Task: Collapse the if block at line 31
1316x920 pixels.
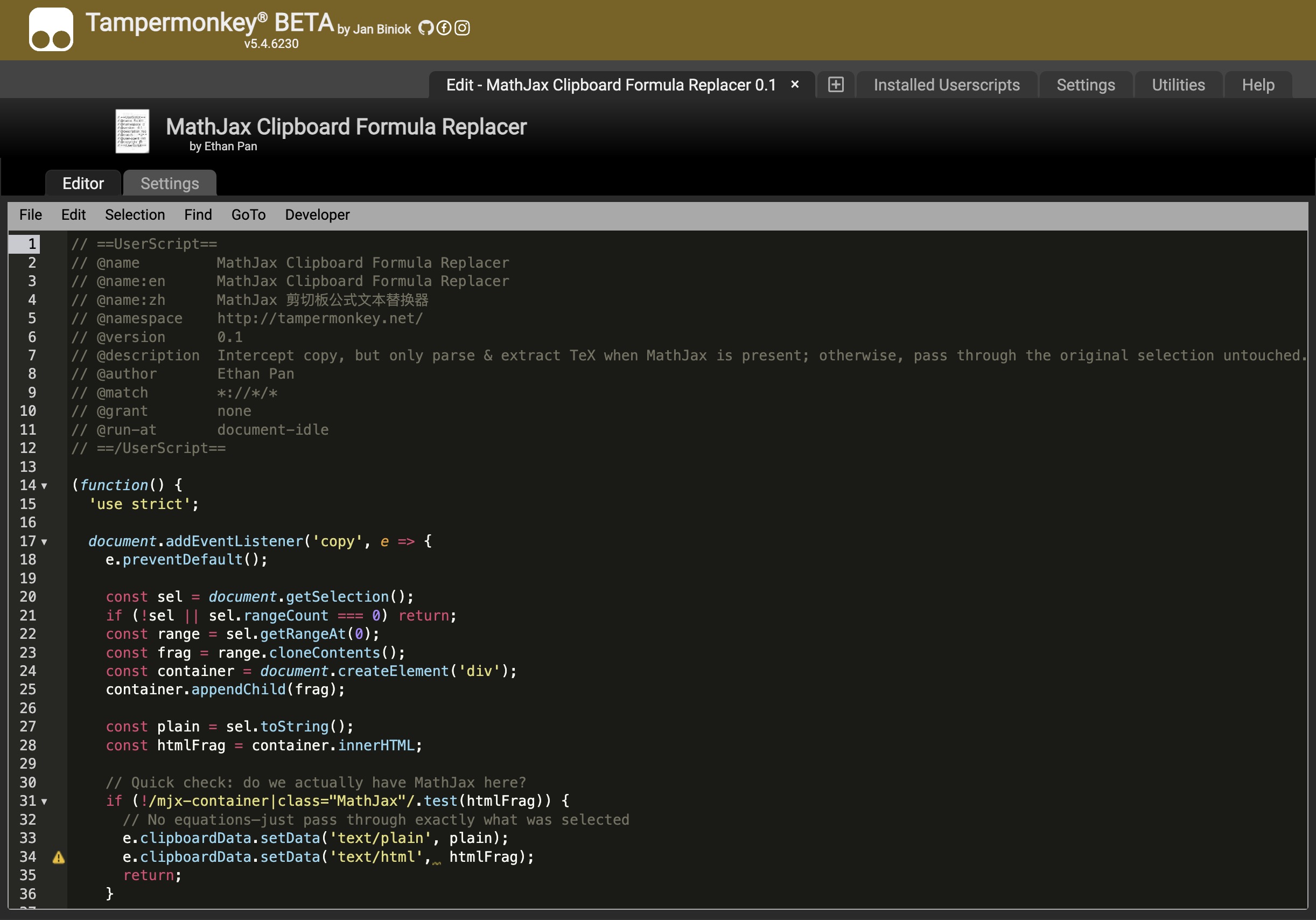Action: coord(44,801)
